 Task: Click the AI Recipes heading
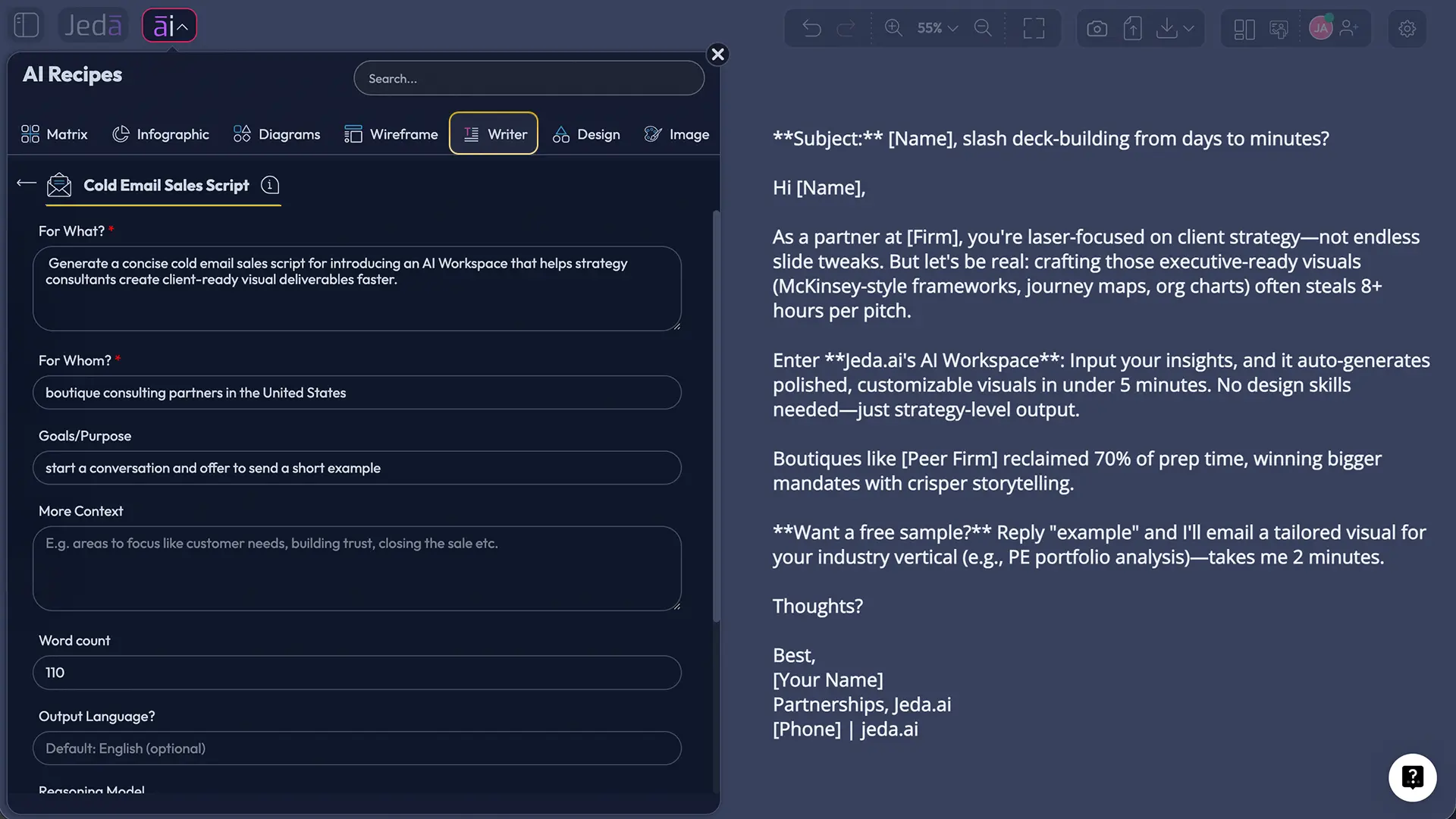point(72,74)
